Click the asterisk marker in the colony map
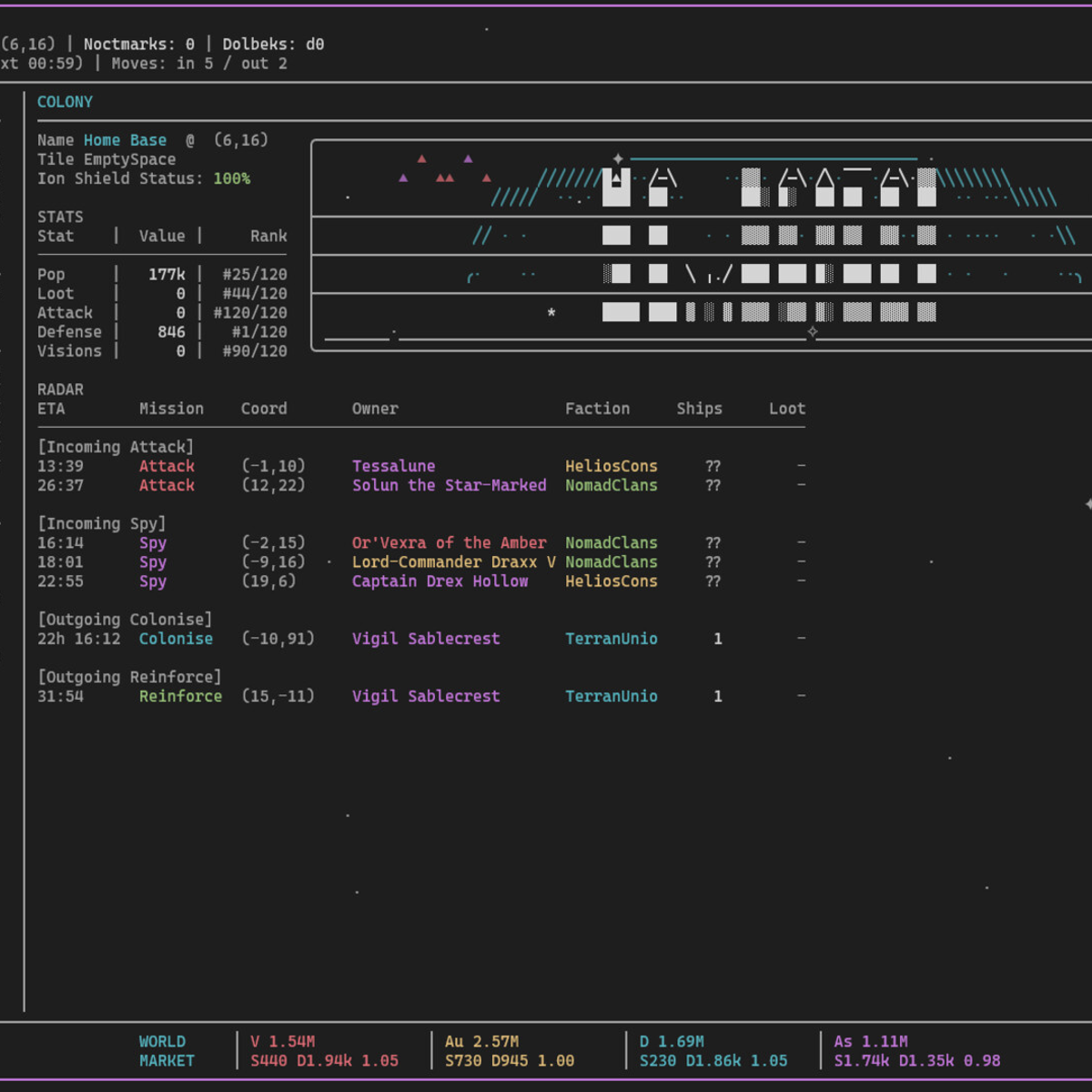Screen dimensions: 1092x1092 (551, 313)
